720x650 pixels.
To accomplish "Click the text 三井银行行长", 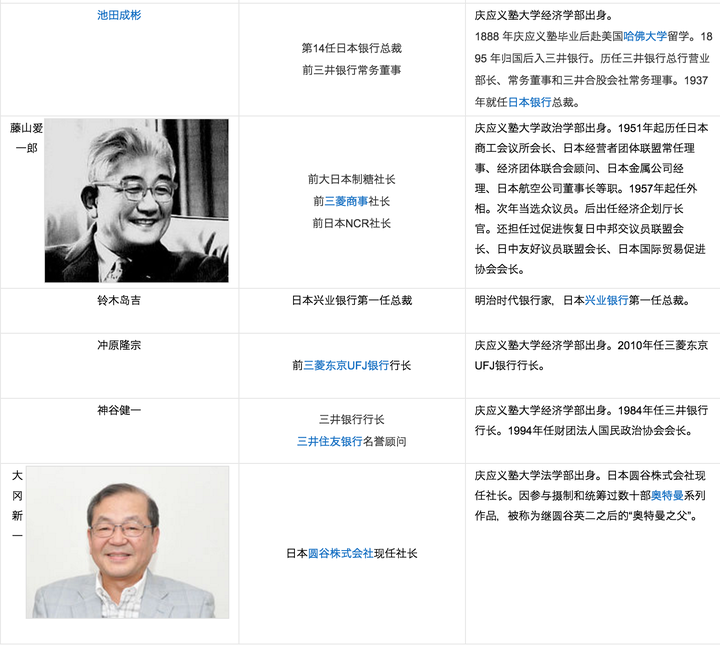I will (x=352, y=420).
